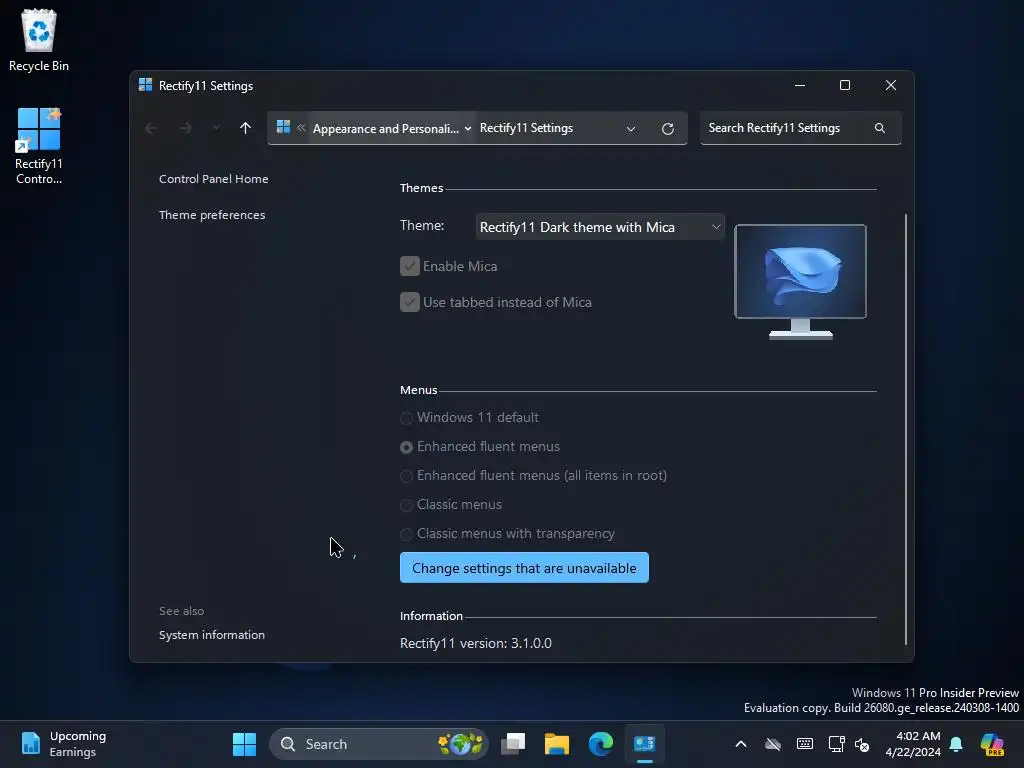Click the Appearance and Personalization breadcrumb
The height and width of the screenshot is (768, 1024).
(385, 129)
